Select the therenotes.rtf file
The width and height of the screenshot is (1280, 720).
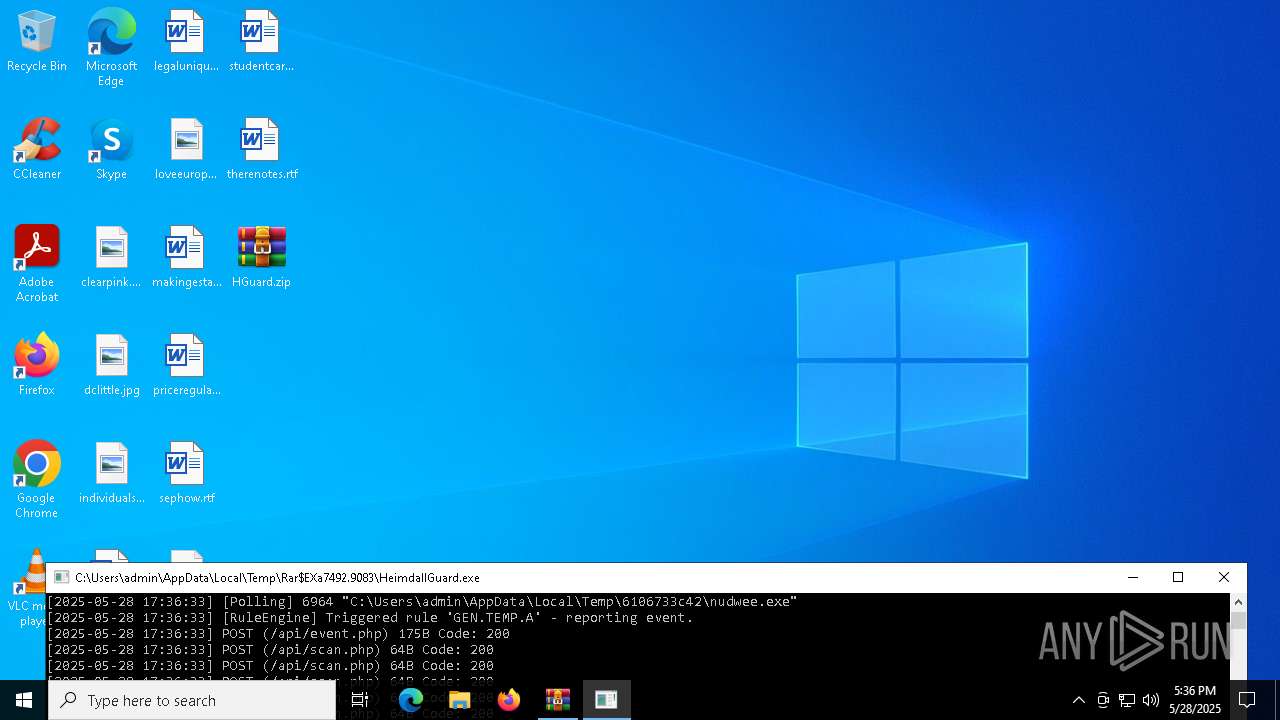[x=261, y=150]
